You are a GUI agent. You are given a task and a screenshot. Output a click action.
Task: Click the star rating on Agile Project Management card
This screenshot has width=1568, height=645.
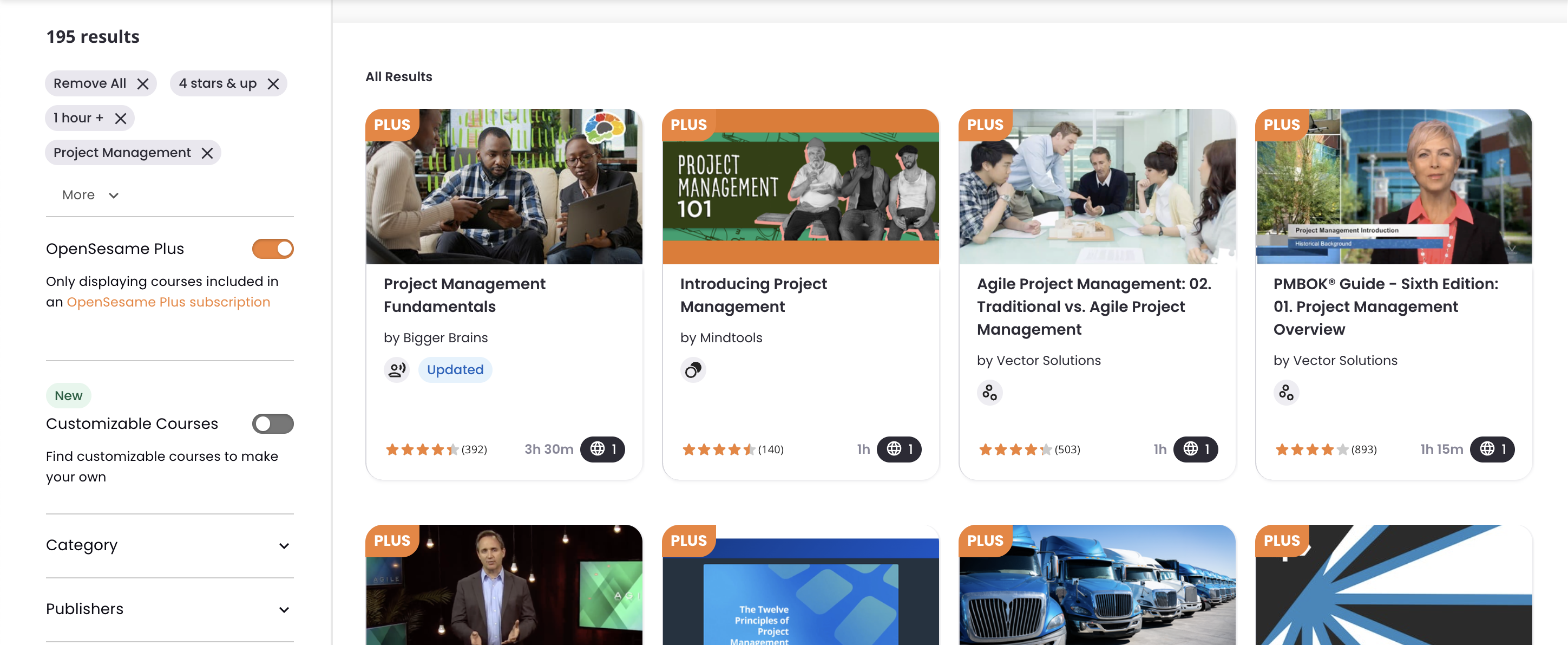point(1015,450)
